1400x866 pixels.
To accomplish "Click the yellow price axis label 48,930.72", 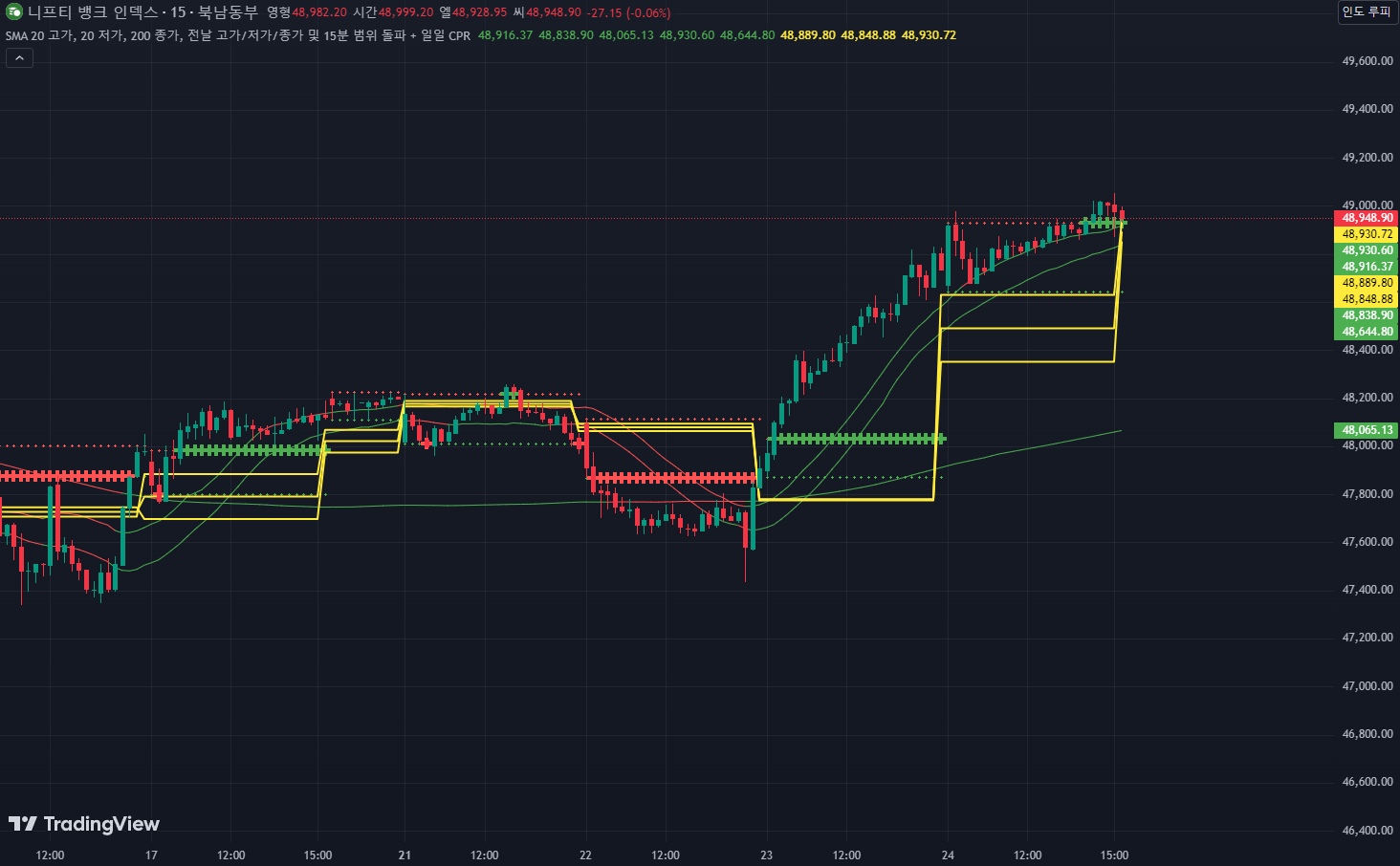I will (1367, 234).
